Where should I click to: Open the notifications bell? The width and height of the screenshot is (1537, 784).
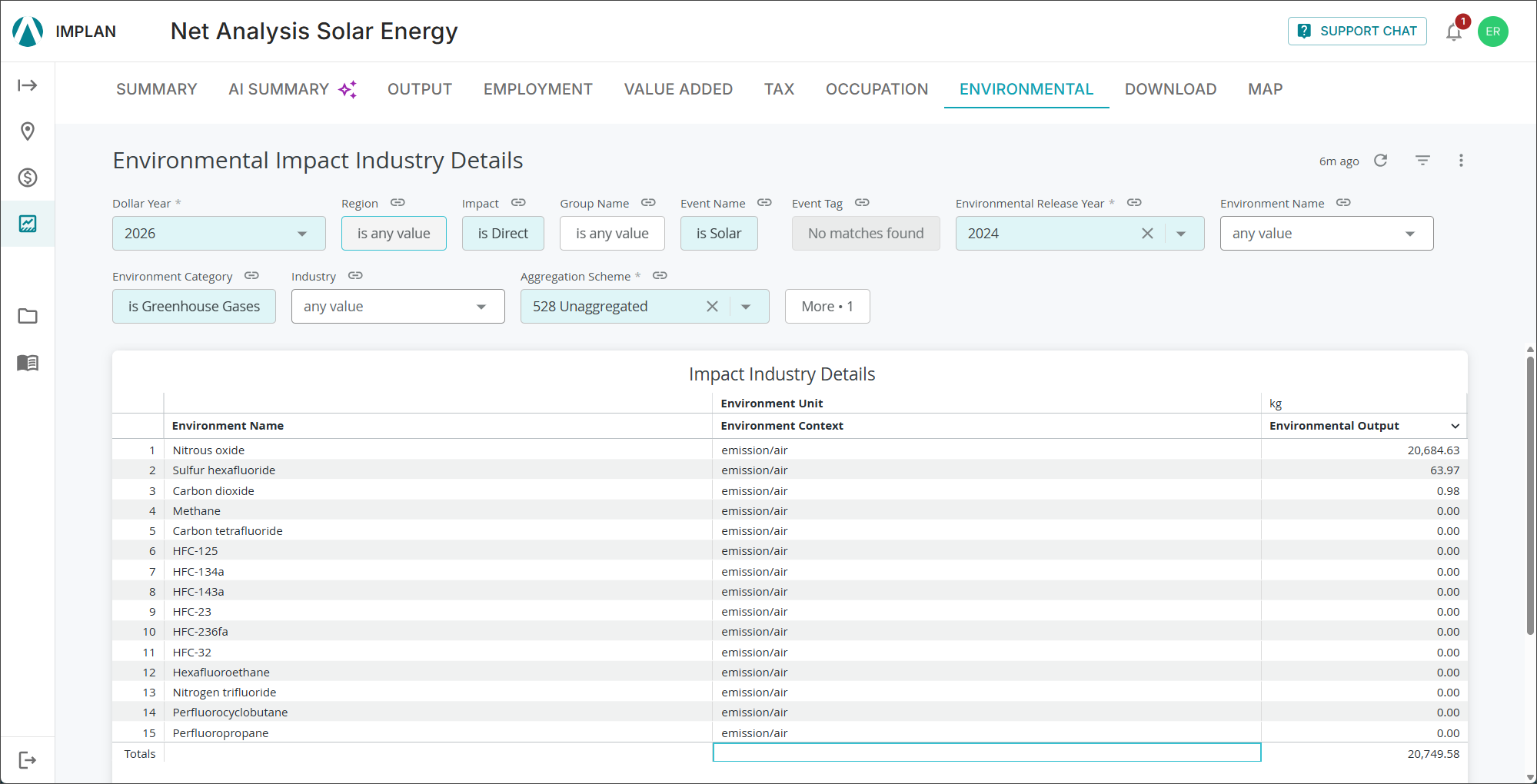coord(1453,32)
